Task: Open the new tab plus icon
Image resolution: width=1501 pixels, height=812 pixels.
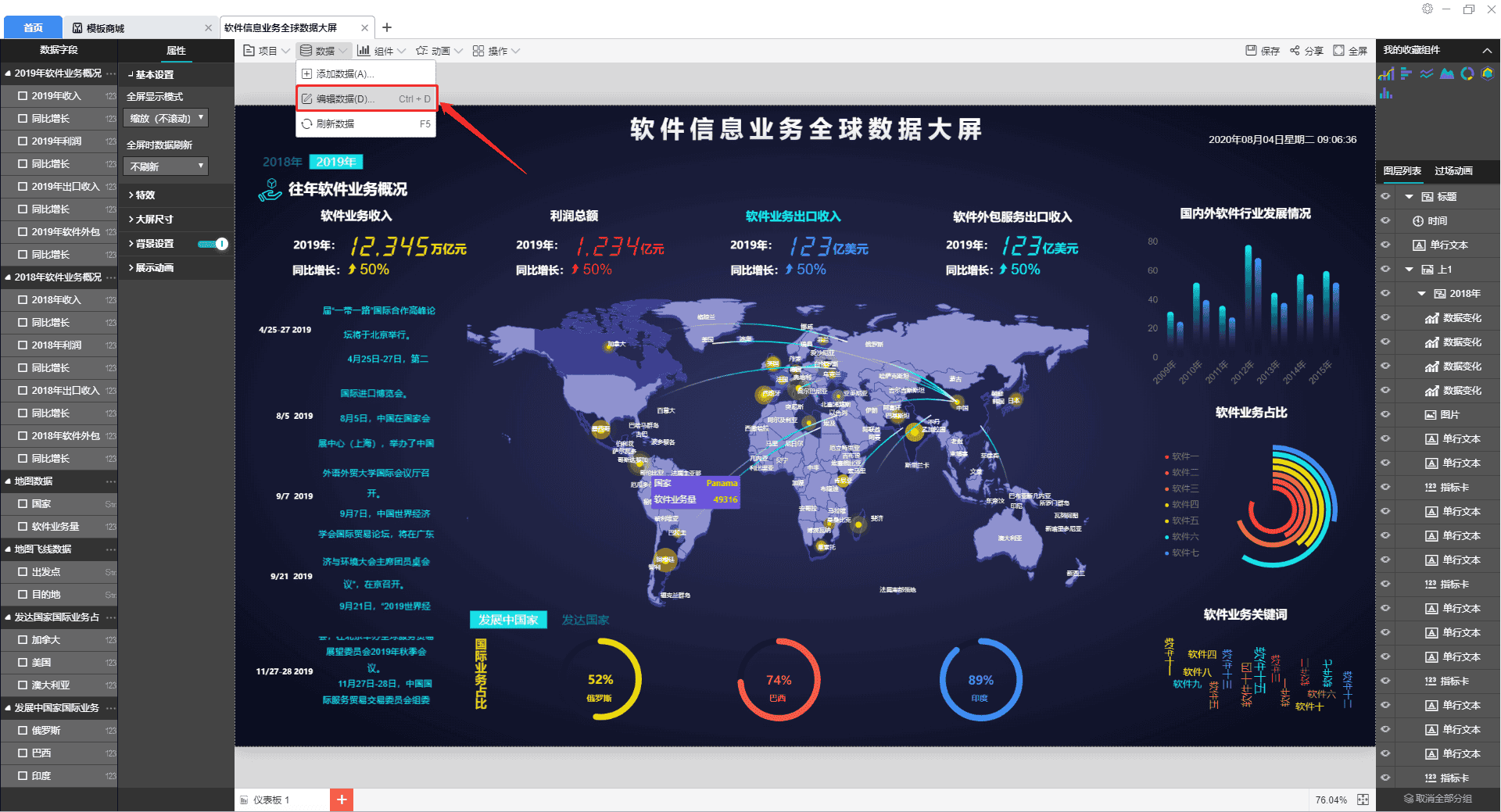Action: click(387, 27)
